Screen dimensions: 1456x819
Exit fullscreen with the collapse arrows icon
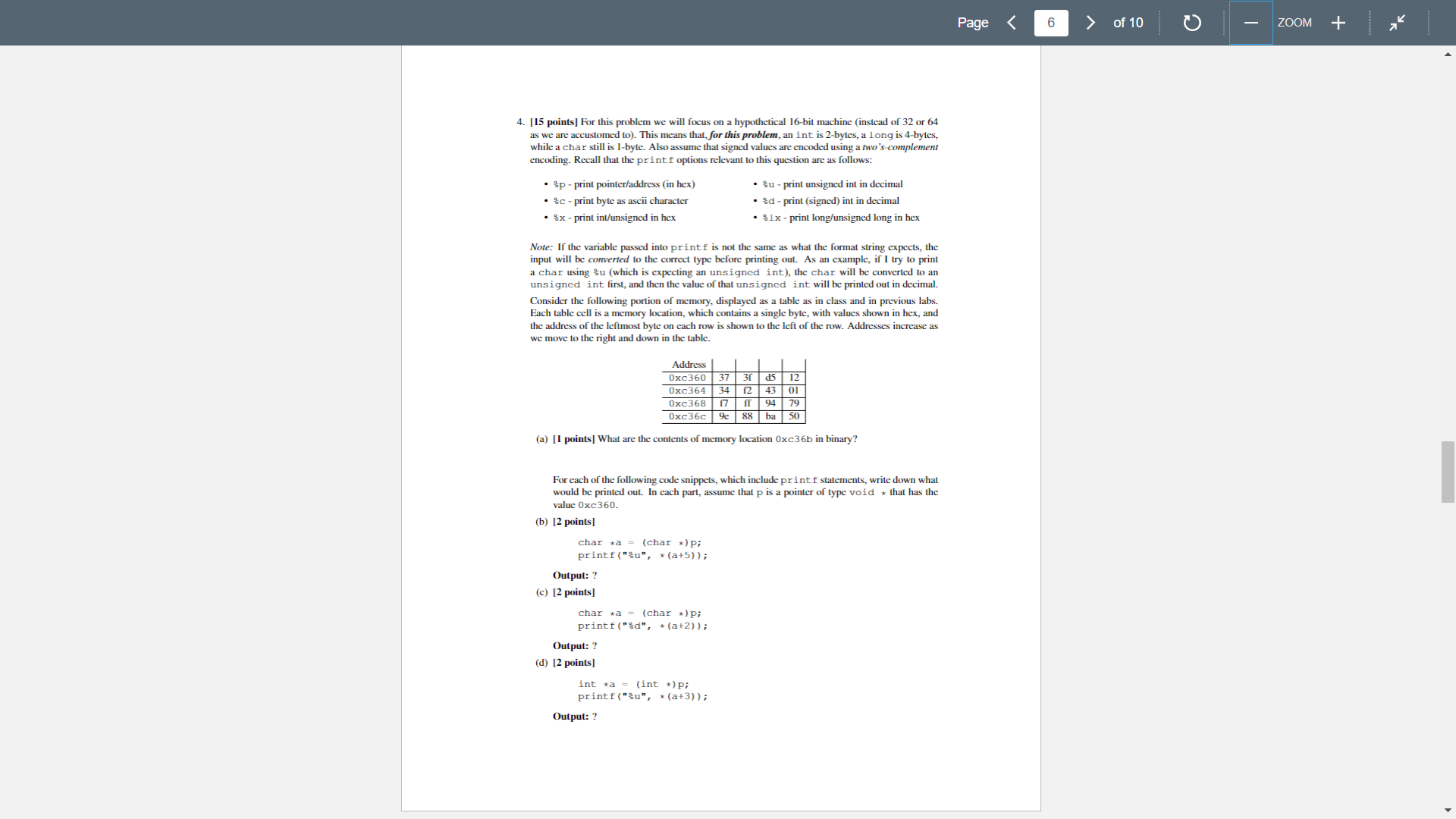1397,23
